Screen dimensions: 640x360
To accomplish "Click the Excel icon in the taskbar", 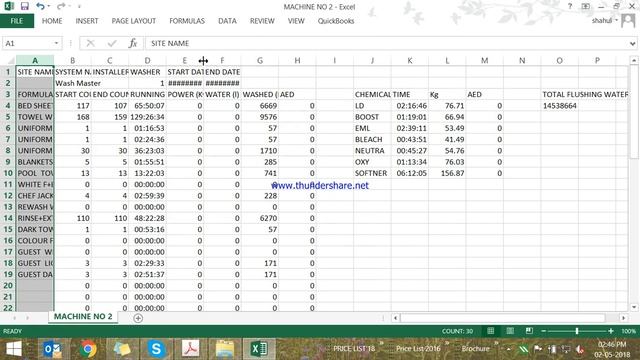I will (x=259, y=349).
